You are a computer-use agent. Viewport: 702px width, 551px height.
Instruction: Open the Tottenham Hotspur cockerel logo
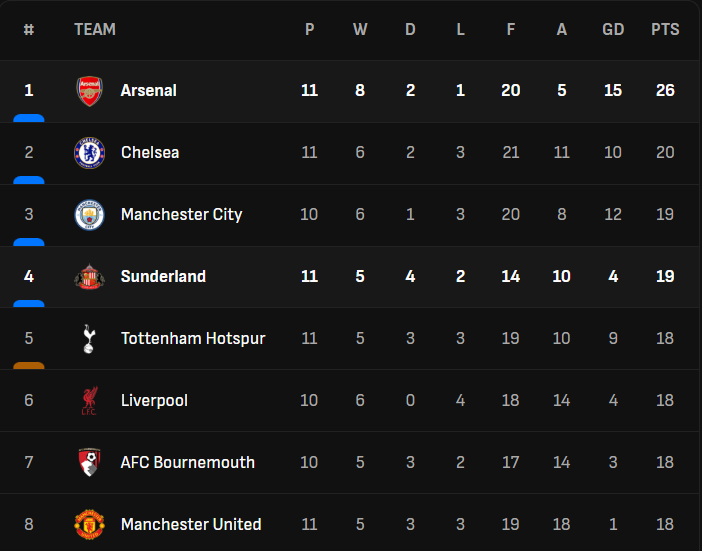pyautogui.click(x=89, y=339)
